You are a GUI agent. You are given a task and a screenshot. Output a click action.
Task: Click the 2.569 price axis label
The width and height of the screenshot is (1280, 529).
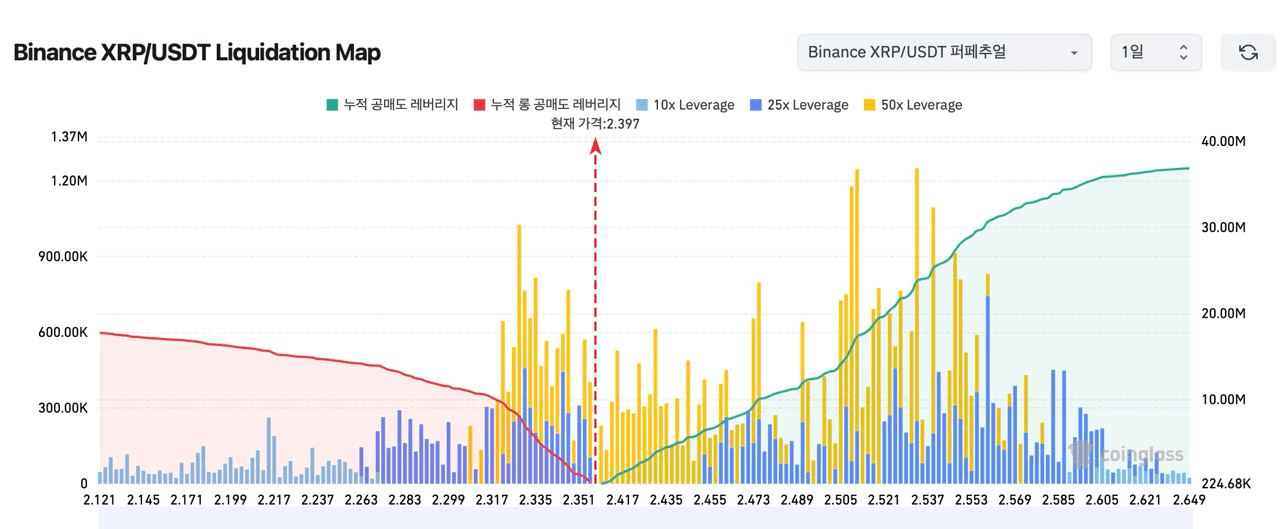click(x=1014, y=500)
